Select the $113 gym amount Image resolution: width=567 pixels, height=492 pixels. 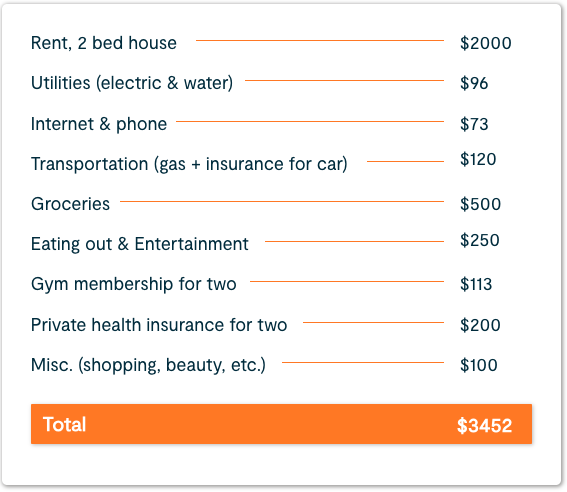(476, 284)
